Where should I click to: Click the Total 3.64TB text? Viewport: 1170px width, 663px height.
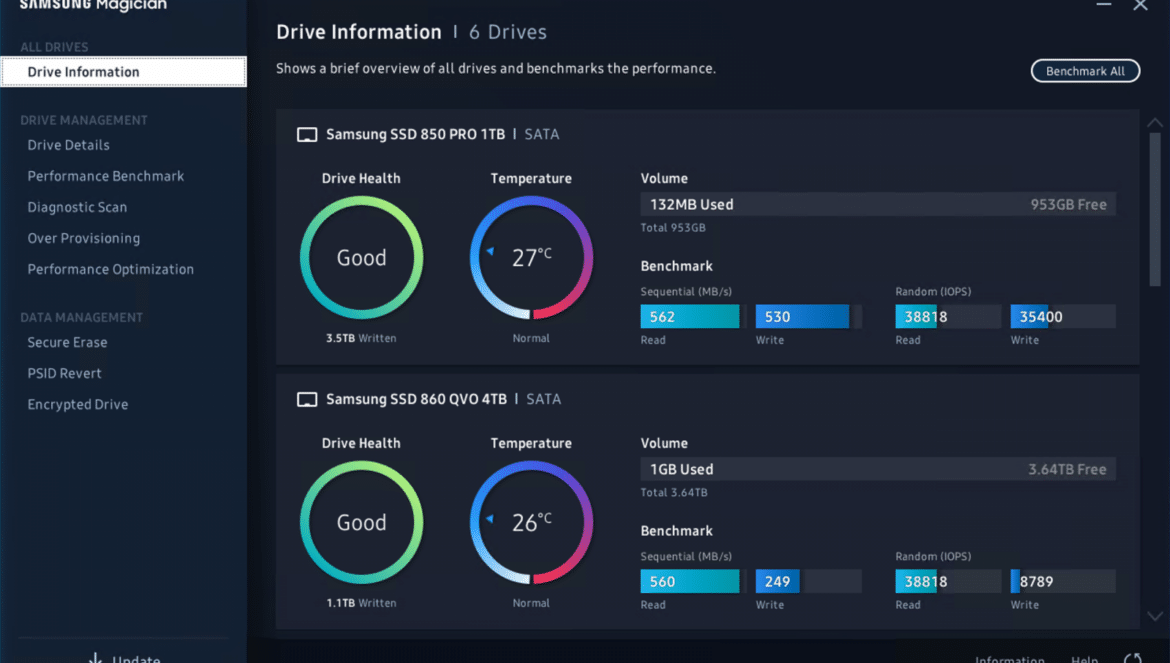674,492
